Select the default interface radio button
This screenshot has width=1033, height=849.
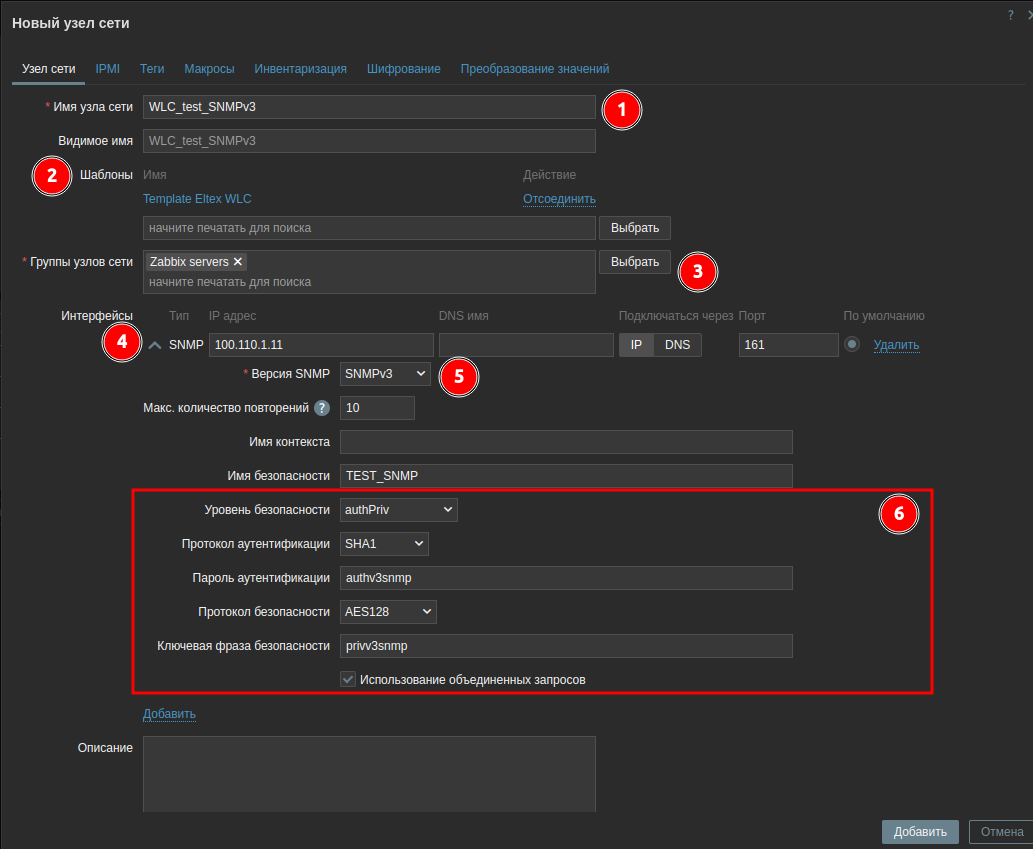pyautogui.click(x=852, y=345)
